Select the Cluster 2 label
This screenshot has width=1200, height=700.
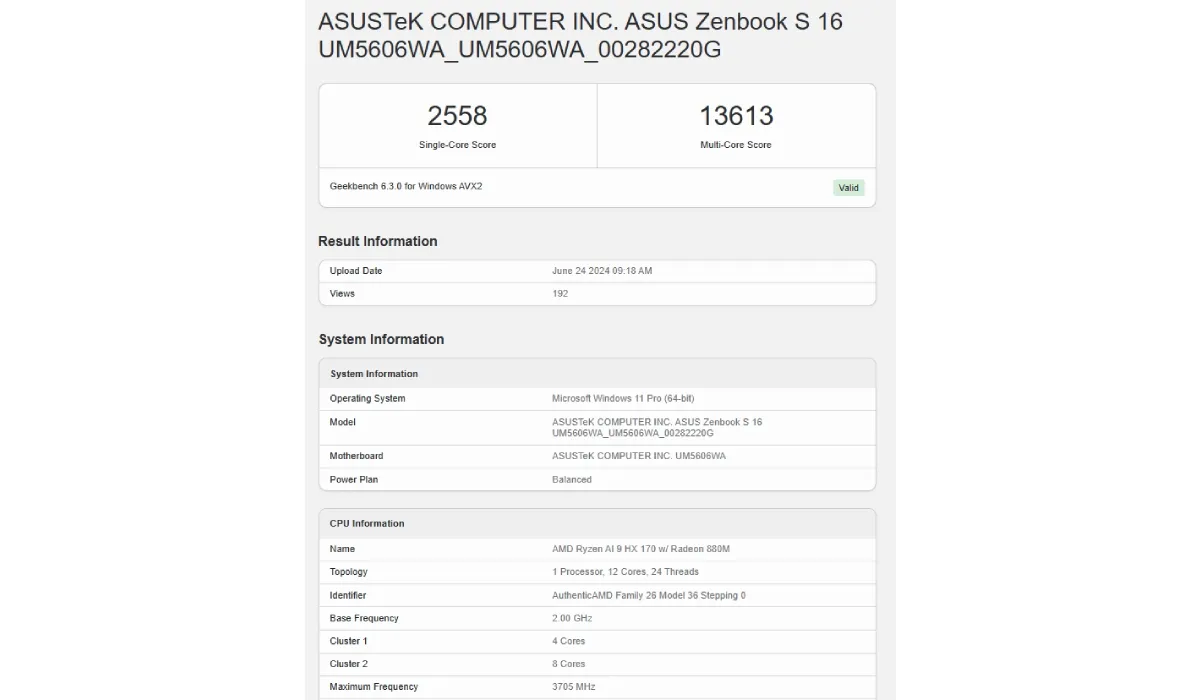point(349,664)
